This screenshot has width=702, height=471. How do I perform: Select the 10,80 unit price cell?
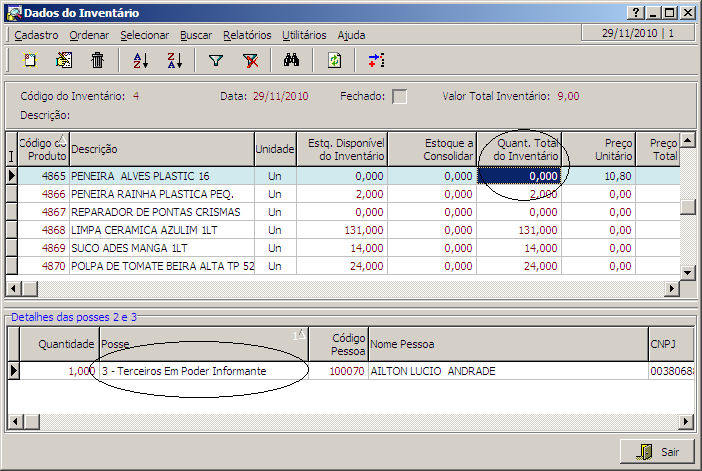point(599,176)
